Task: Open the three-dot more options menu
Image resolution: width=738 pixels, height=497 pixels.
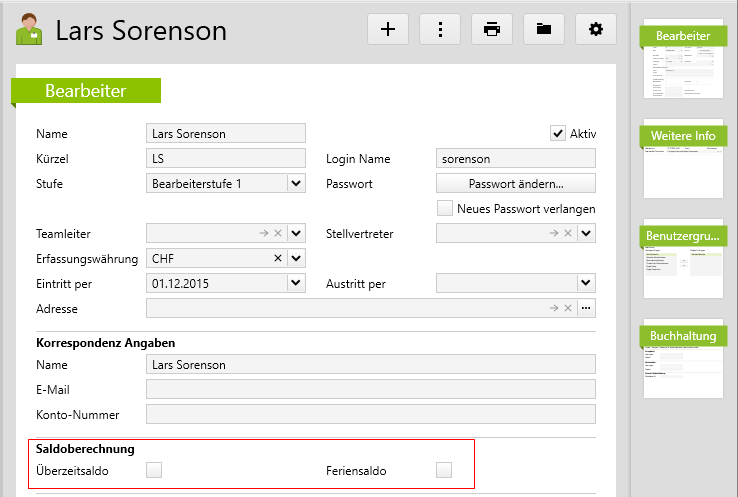Action: coord(440,29)
